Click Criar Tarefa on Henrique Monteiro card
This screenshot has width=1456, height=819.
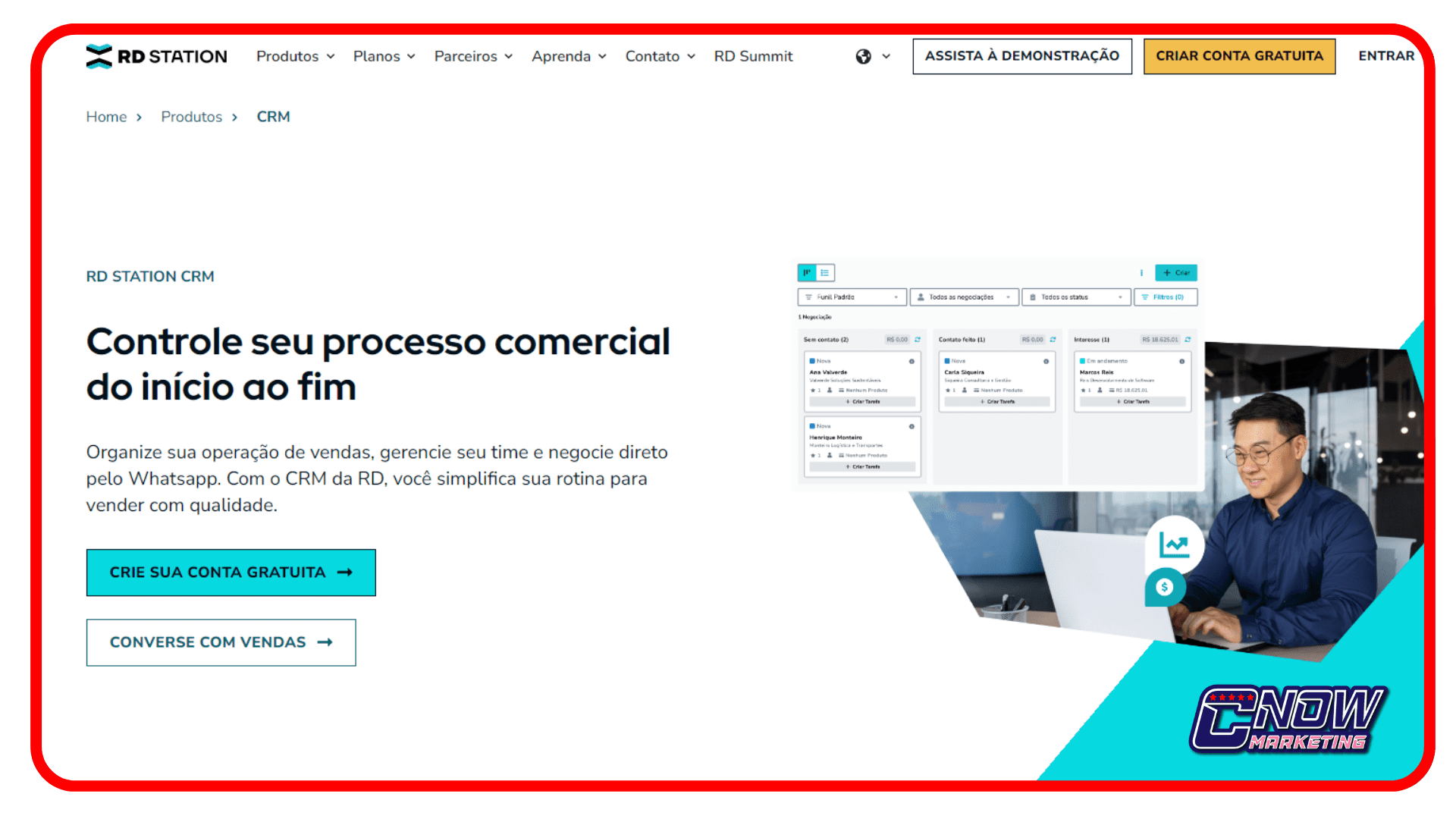862,467
